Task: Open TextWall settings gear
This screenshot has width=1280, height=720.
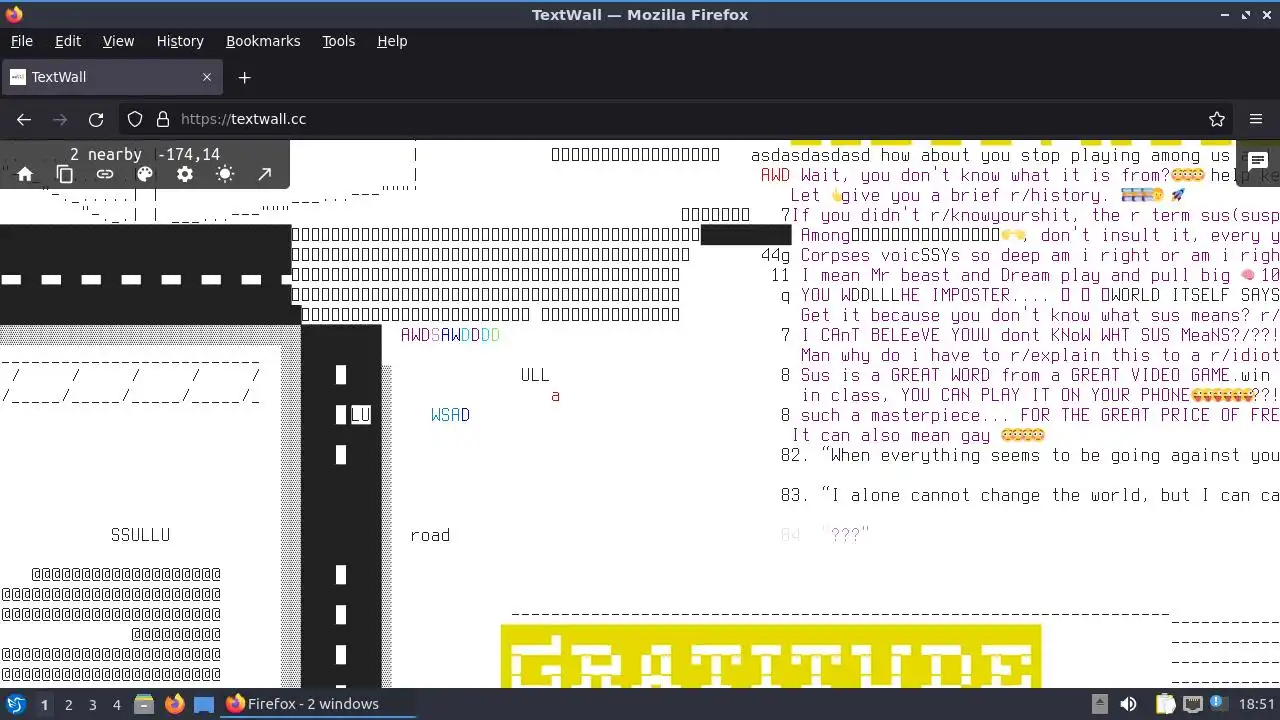Action: pos(185,174)
